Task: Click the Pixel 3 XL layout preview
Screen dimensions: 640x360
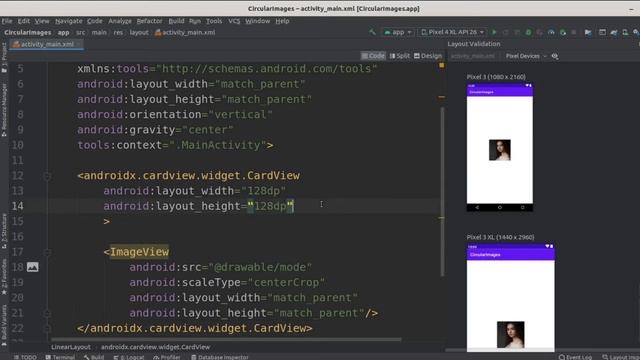Action: click(x=511, y=298)
